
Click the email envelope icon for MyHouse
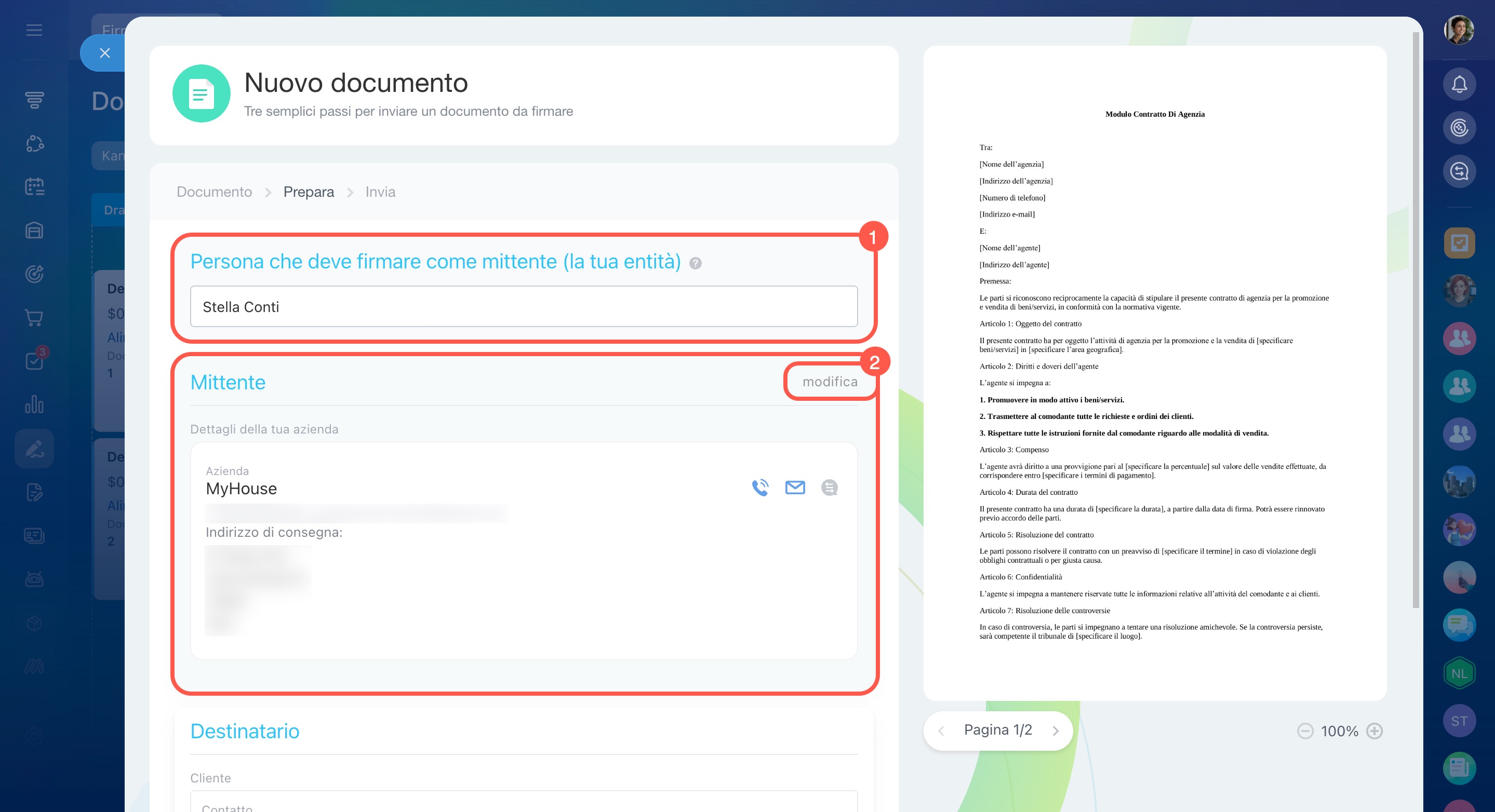pyautogui.click(x=794, y=487)
